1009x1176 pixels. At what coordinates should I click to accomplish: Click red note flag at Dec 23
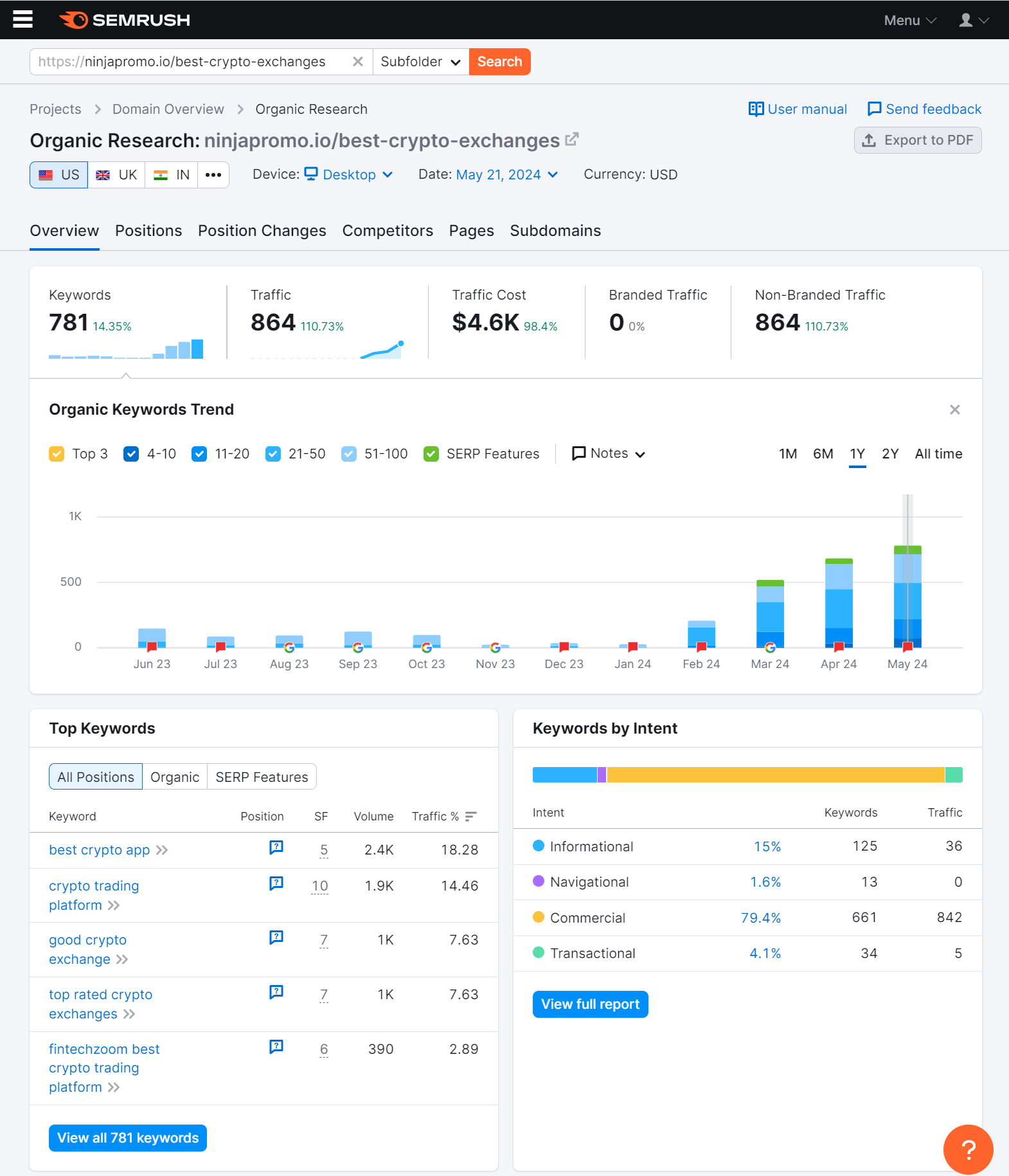[564, 647]
